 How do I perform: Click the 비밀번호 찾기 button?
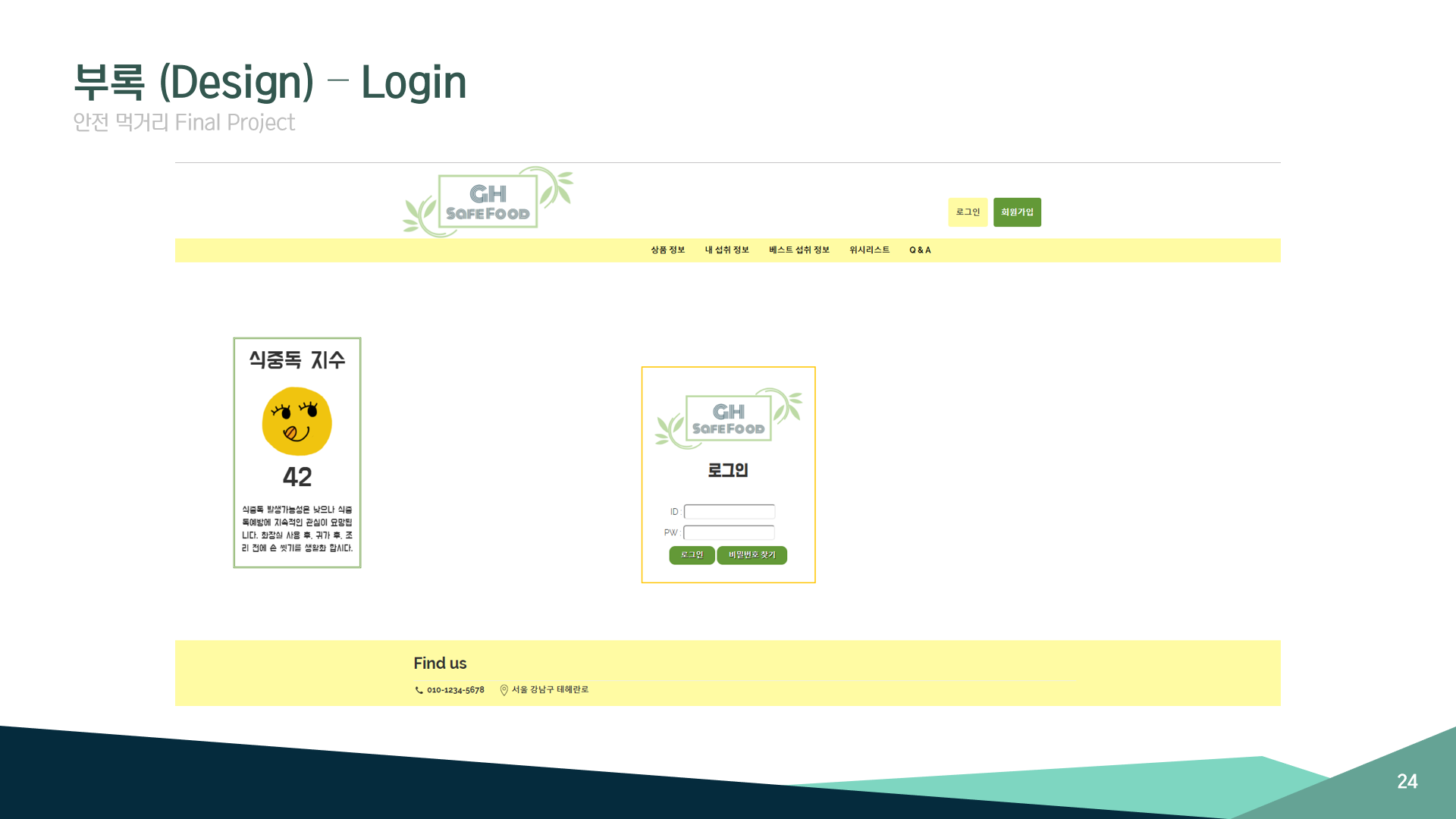point(752,555)
